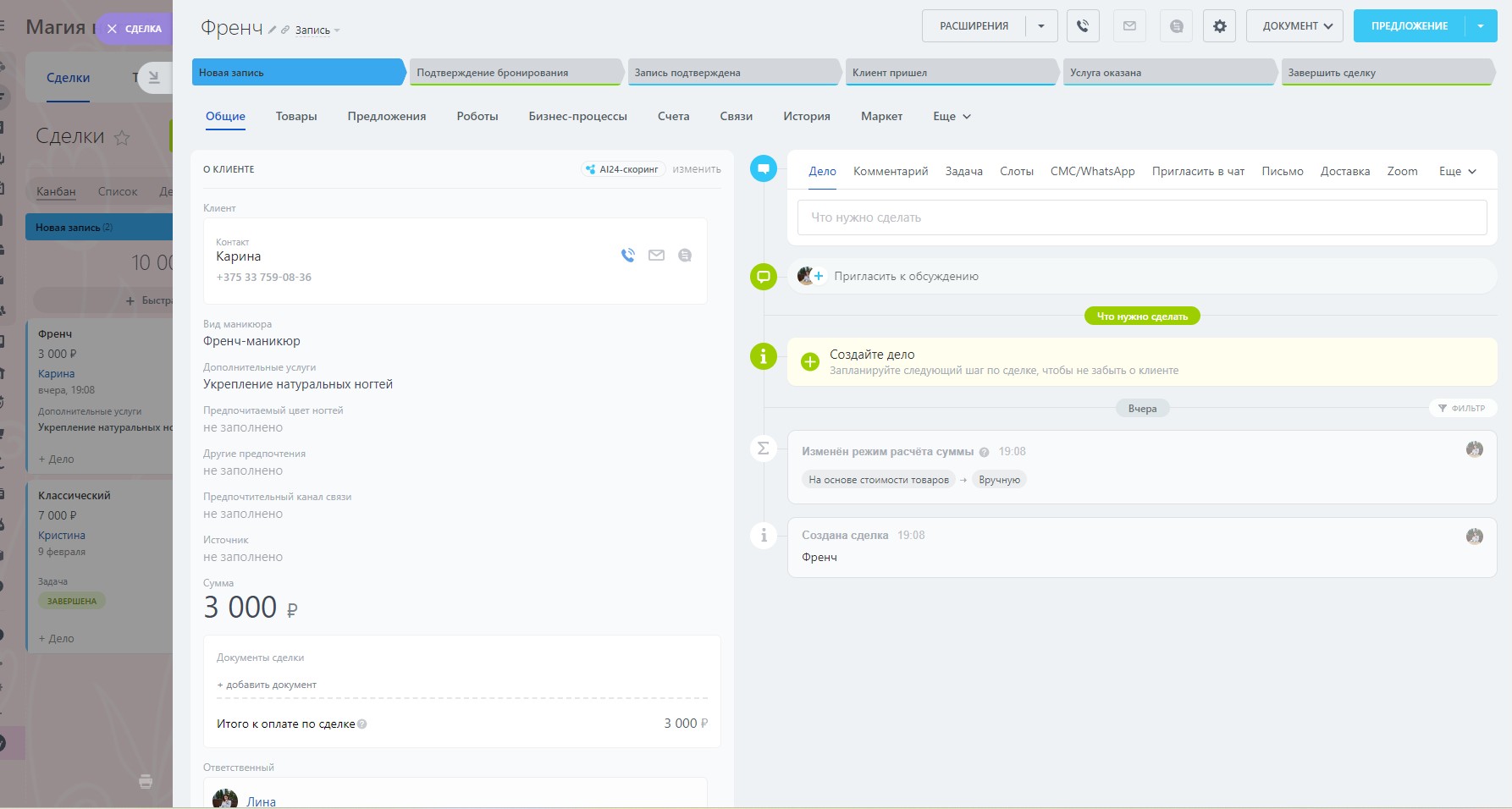
Task: Click the phone call icon in top toolbar
Action: tap(1083, 26)
